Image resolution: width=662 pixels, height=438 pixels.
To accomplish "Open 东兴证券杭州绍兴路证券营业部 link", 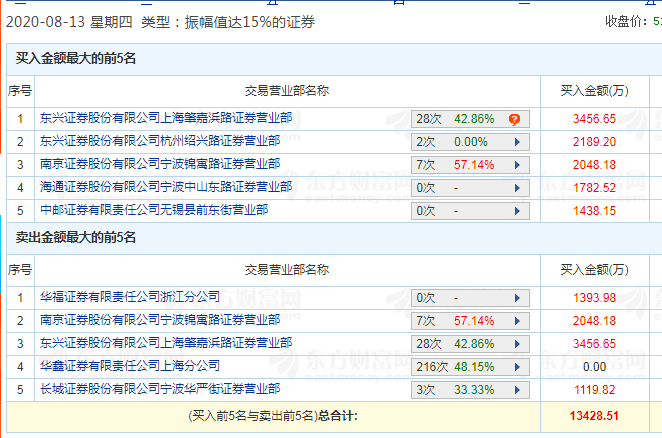I will [160, 141].
